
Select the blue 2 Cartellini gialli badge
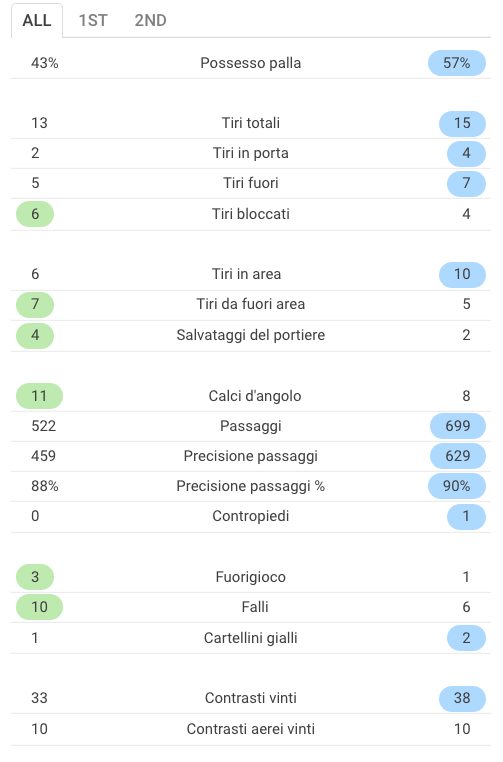pos(466,638)
